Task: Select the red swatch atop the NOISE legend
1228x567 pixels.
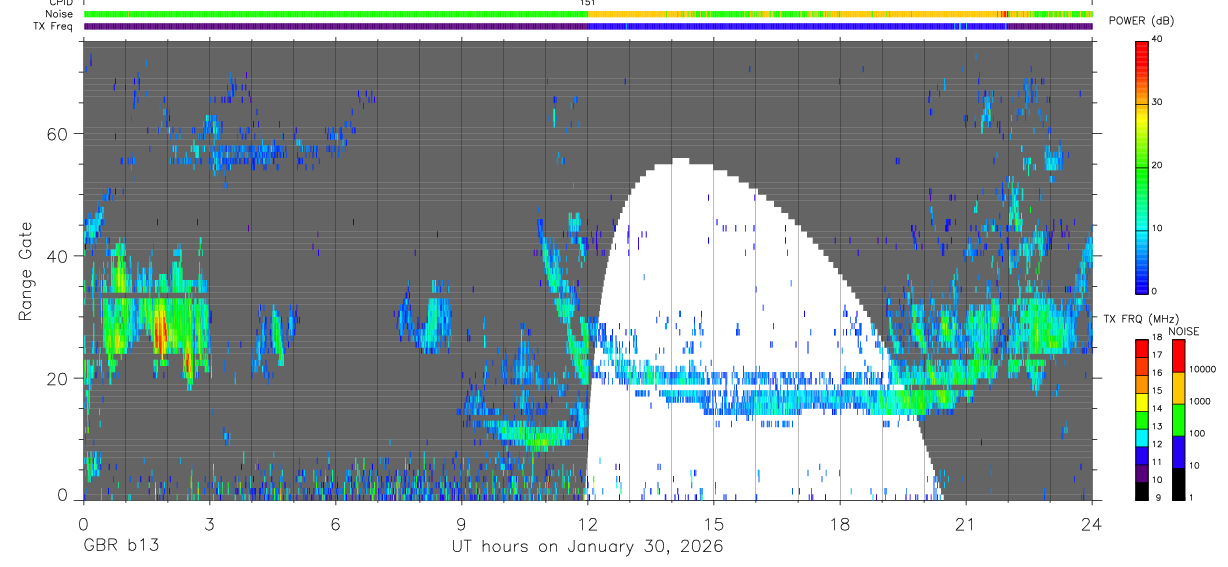Action: pos(1179,356)
